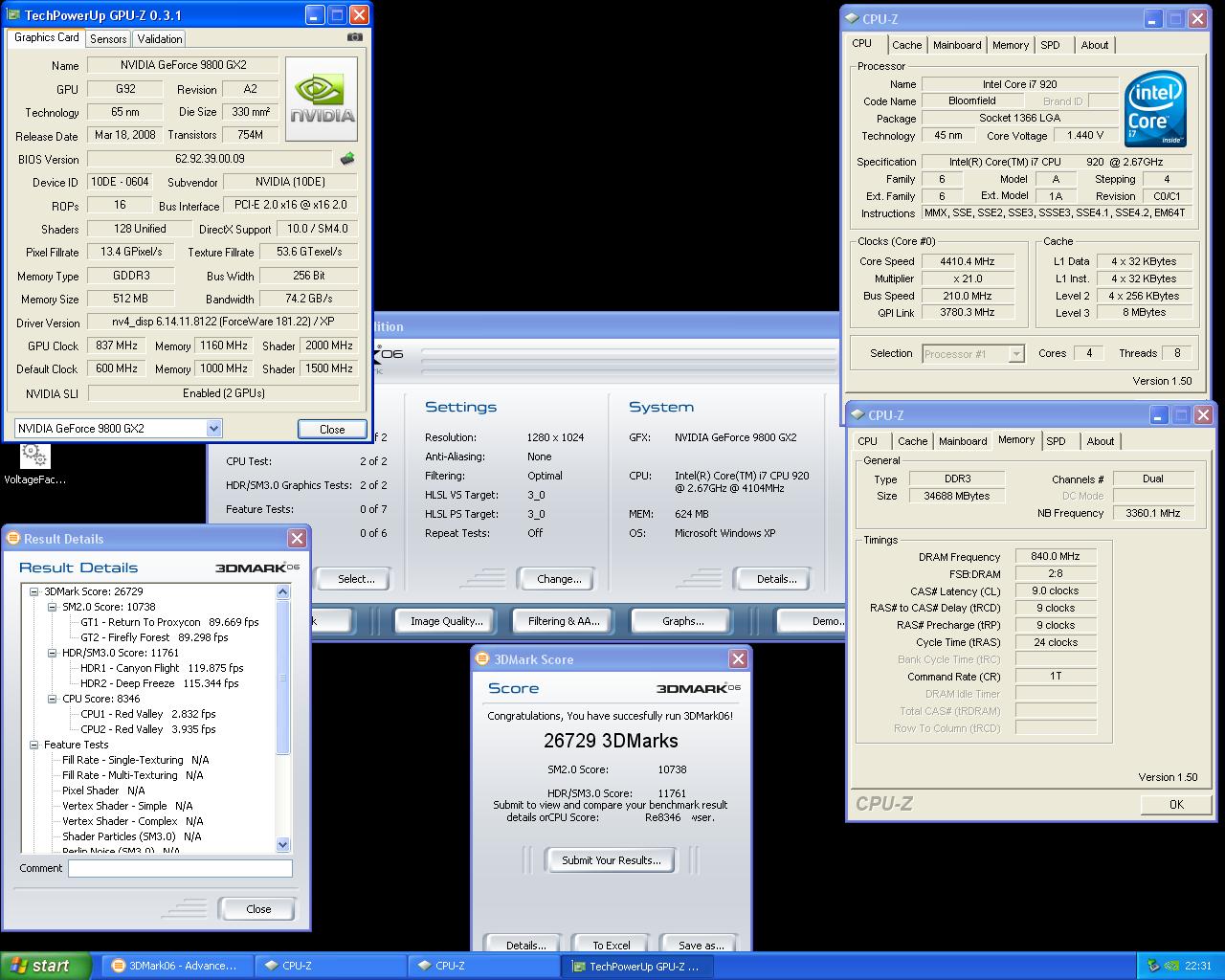Click Close button in GPU-Z
1225x980 pixels.
(332, 429)
